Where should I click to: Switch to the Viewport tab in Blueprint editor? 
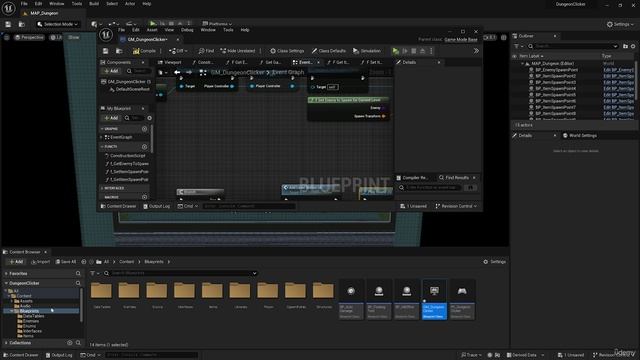pos(169,62)
